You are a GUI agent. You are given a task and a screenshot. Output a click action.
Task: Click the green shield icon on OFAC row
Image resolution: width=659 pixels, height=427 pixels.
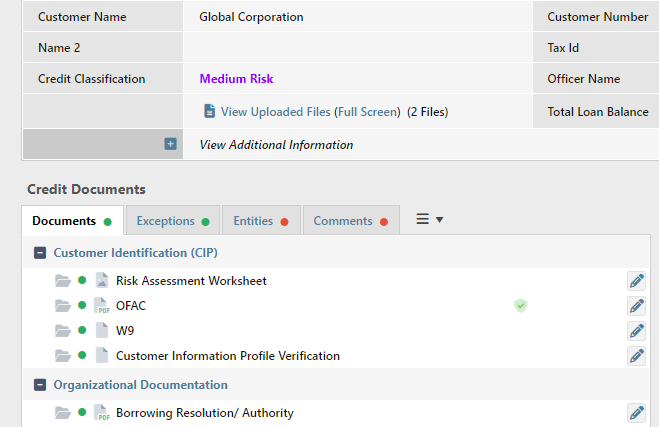pyautogui.click(x=521, y=306)
